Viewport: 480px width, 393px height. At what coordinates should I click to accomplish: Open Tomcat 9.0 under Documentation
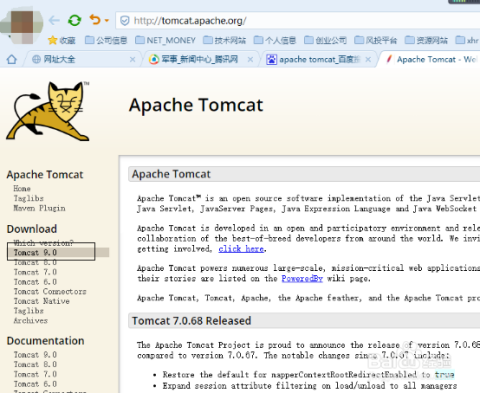point(35,355)
